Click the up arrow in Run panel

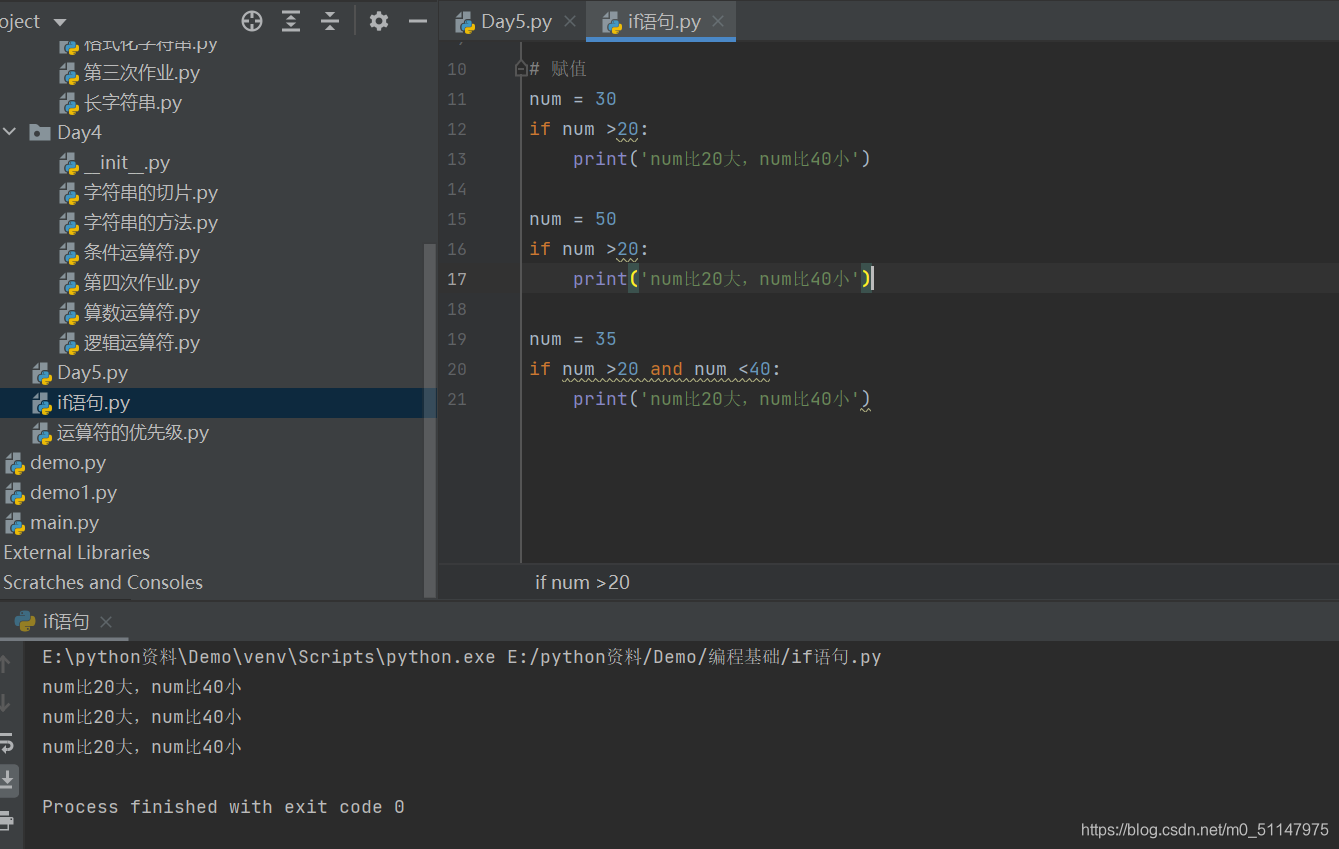click(6, 663)
